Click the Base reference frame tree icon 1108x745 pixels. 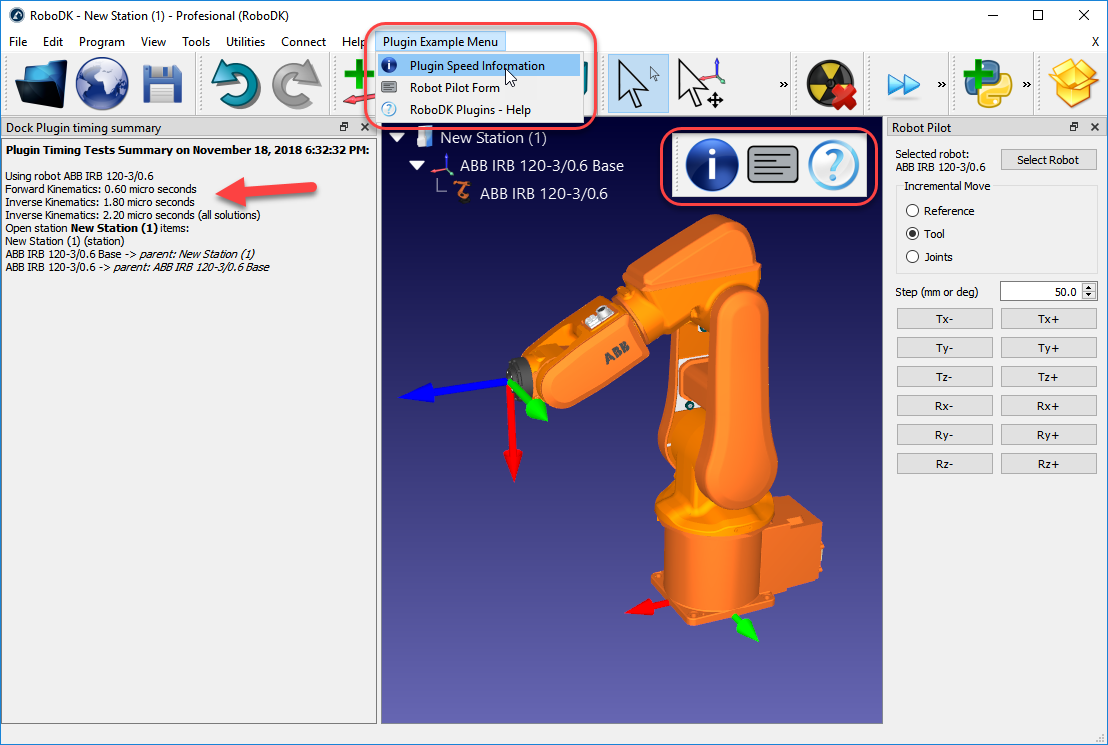pos(443,165)
